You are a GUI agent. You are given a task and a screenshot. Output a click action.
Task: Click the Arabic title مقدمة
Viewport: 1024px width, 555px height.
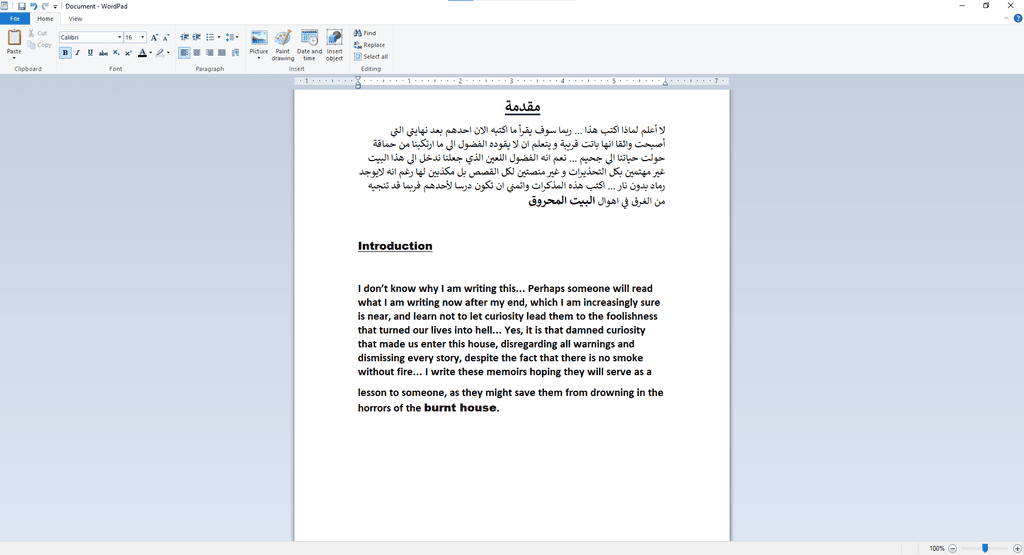coord(522,106)
